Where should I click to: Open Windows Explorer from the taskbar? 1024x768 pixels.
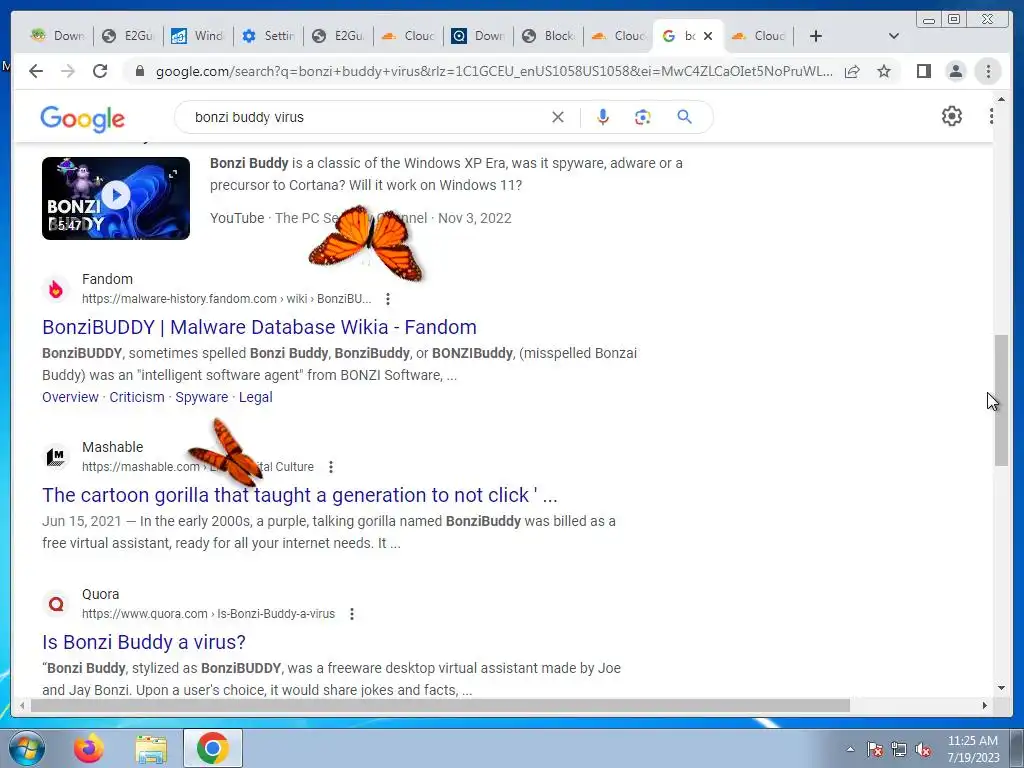(151, 748)
